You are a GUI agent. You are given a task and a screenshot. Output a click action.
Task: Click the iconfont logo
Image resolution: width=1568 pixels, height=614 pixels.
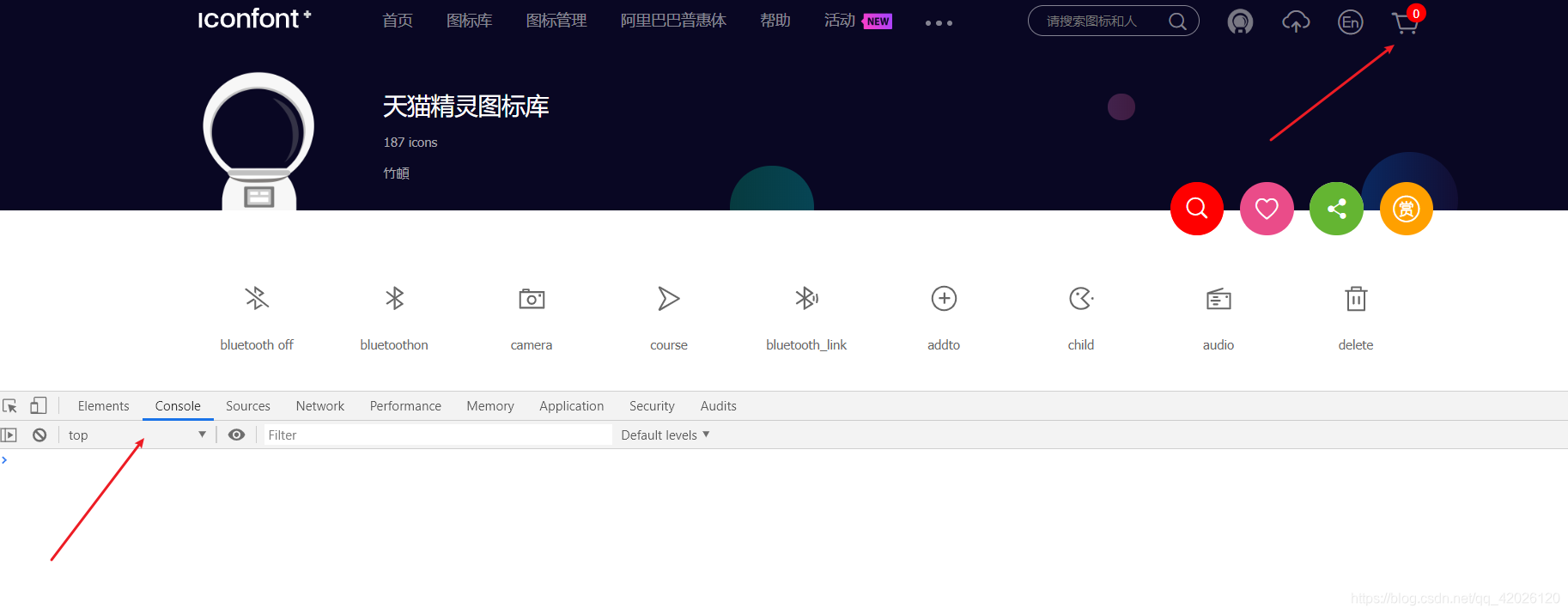click(x=254, y=18)
